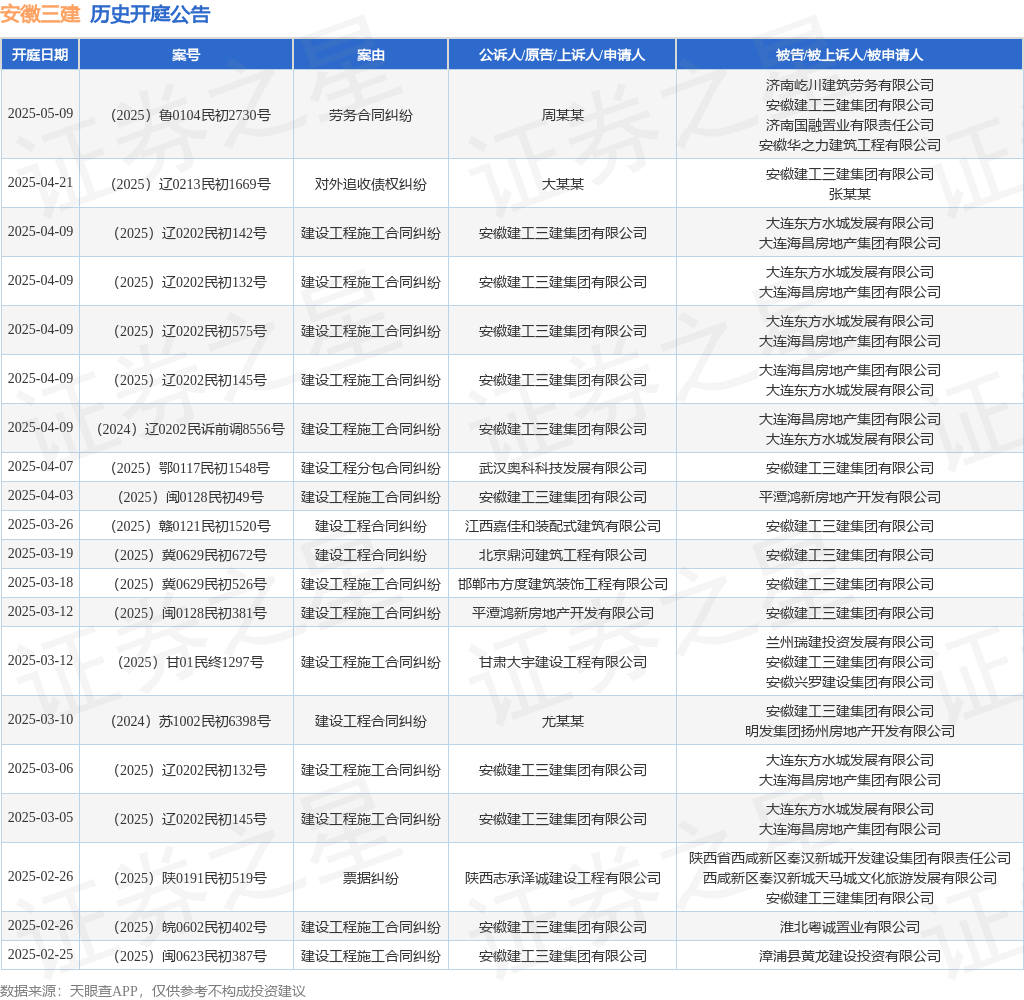Viewport: 1024px width, 1000px height.
Task: Click date cell 2025-03-18
Action: (40, 582)
